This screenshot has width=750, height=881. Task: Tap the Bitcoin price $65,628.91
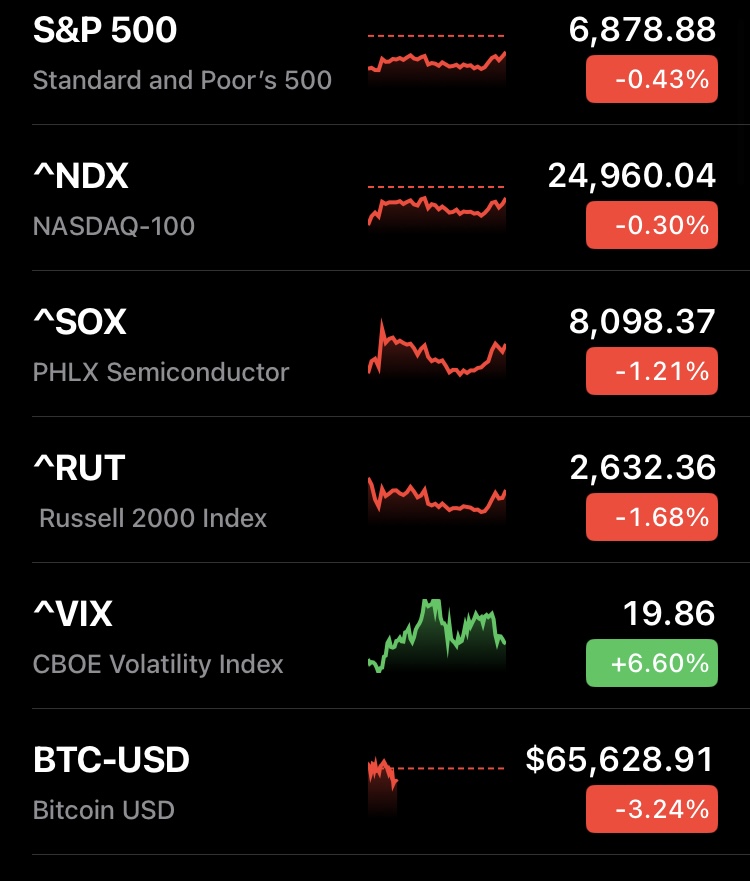(x=620, y=760)
